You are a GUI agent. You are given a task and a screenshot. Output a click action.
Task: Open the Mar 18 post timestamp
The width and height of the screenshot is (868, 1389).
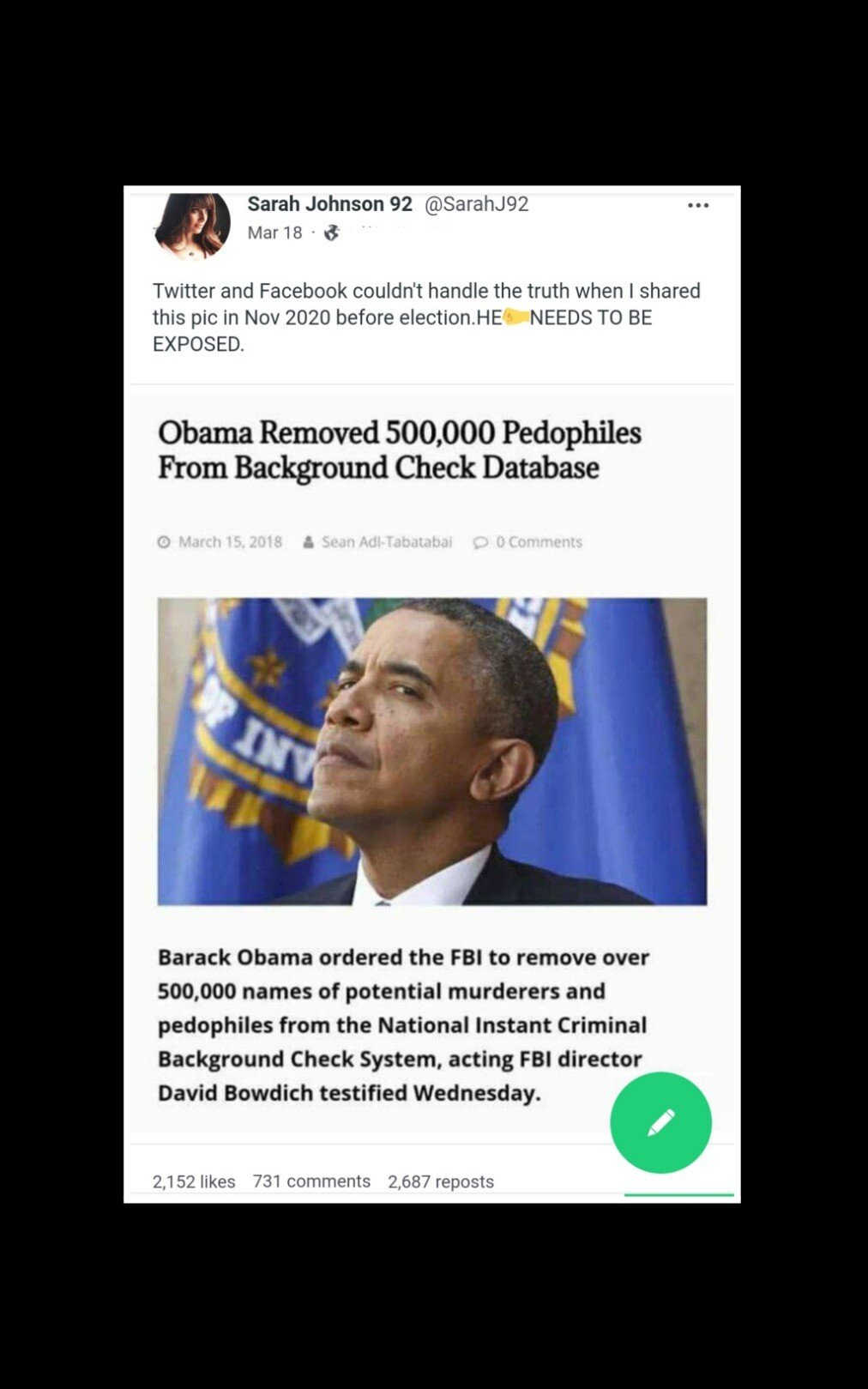click(x=274, y=233)
